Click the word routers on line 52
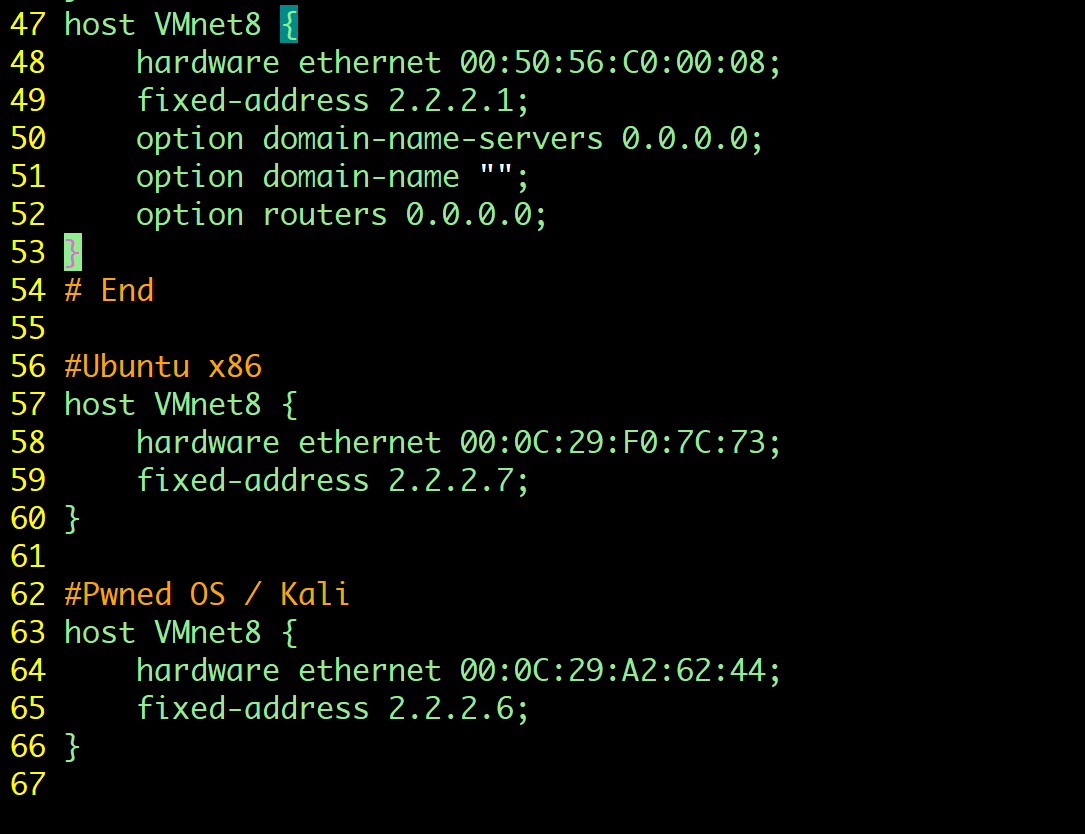Screen dimensions: 1085x834 coord(325,214)
